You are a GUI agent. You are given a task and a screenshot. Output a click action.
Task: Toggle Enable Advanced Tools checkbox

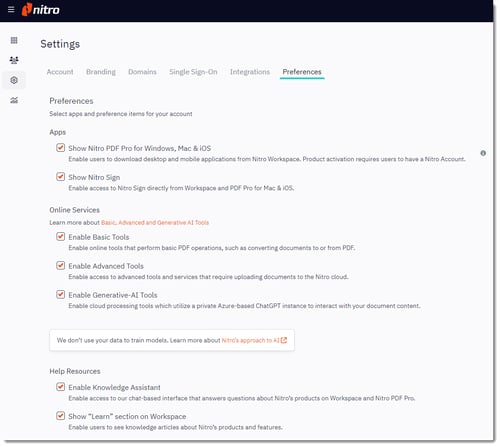[x=60, y=265]
